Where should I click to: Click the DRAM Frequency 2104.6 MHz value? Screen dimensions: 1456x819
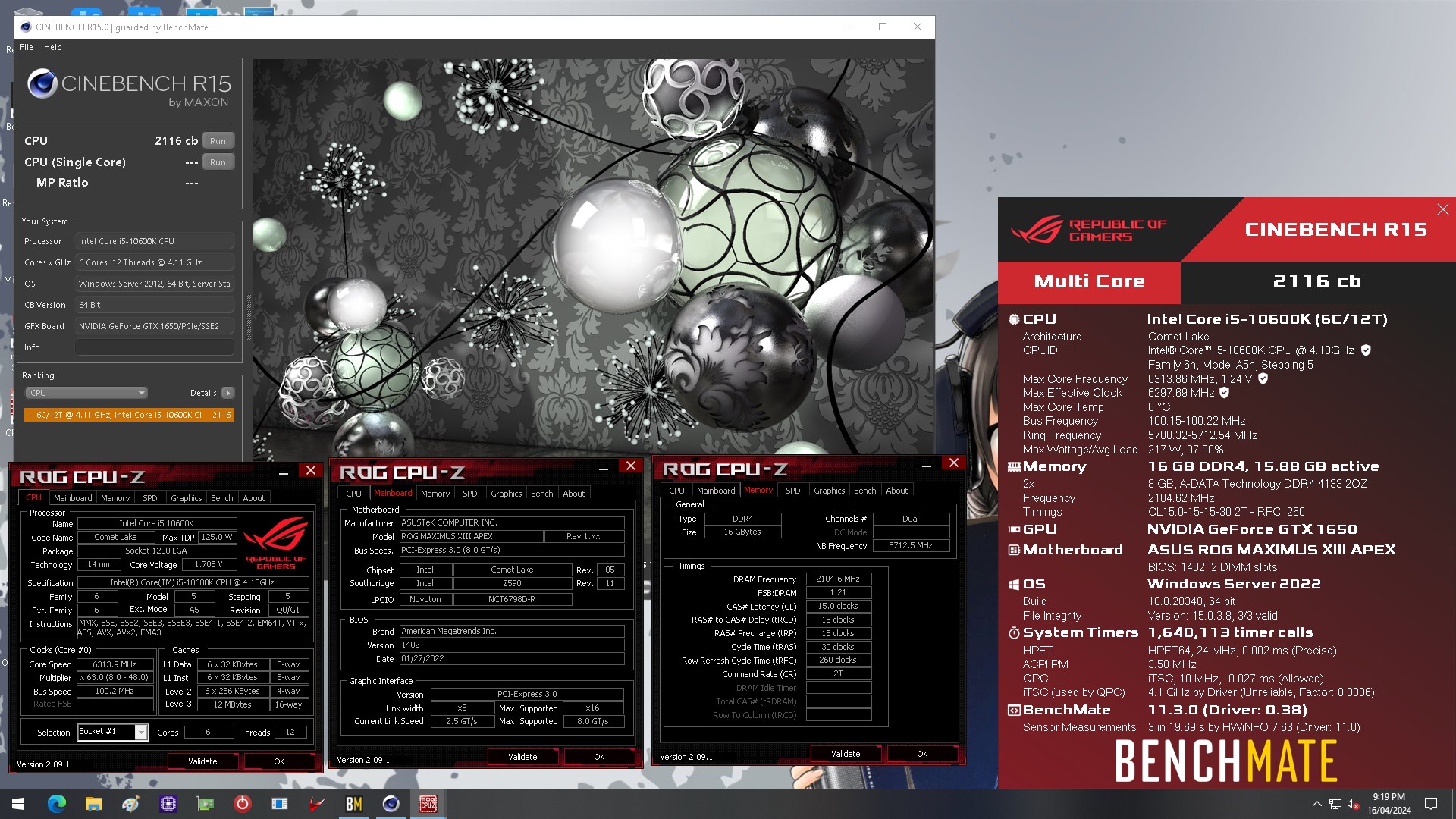[x=838, y=579]
